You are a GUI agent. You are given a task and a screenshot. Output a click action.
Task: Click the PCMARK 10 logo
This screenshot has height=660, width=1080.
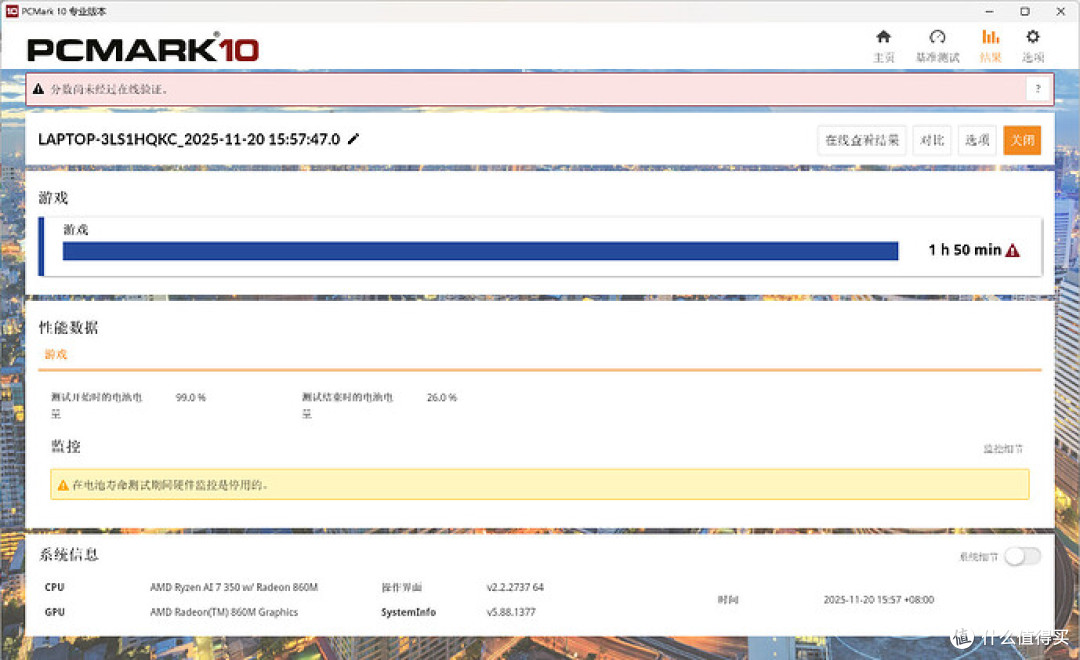click(143, 49)
